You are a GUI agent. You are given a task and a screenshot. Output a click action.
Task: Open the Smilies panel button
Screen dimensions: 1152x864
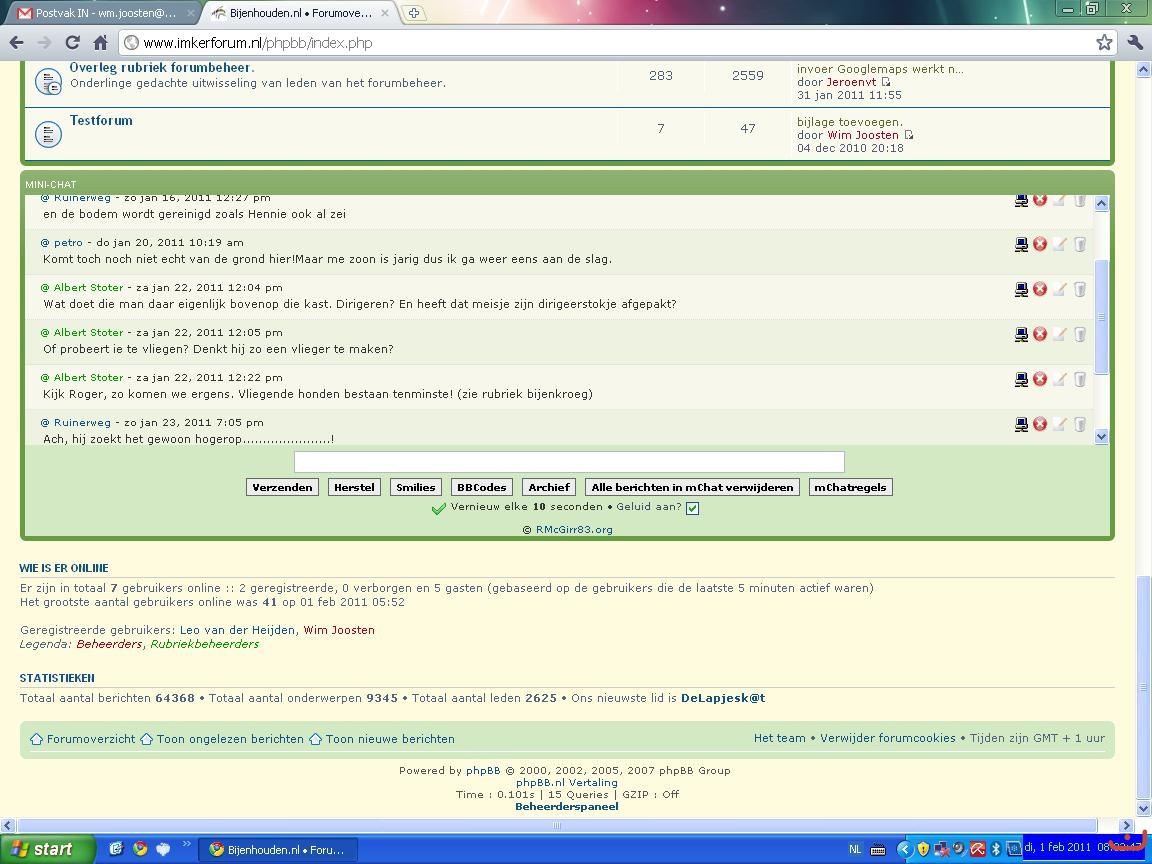point(415,487)
